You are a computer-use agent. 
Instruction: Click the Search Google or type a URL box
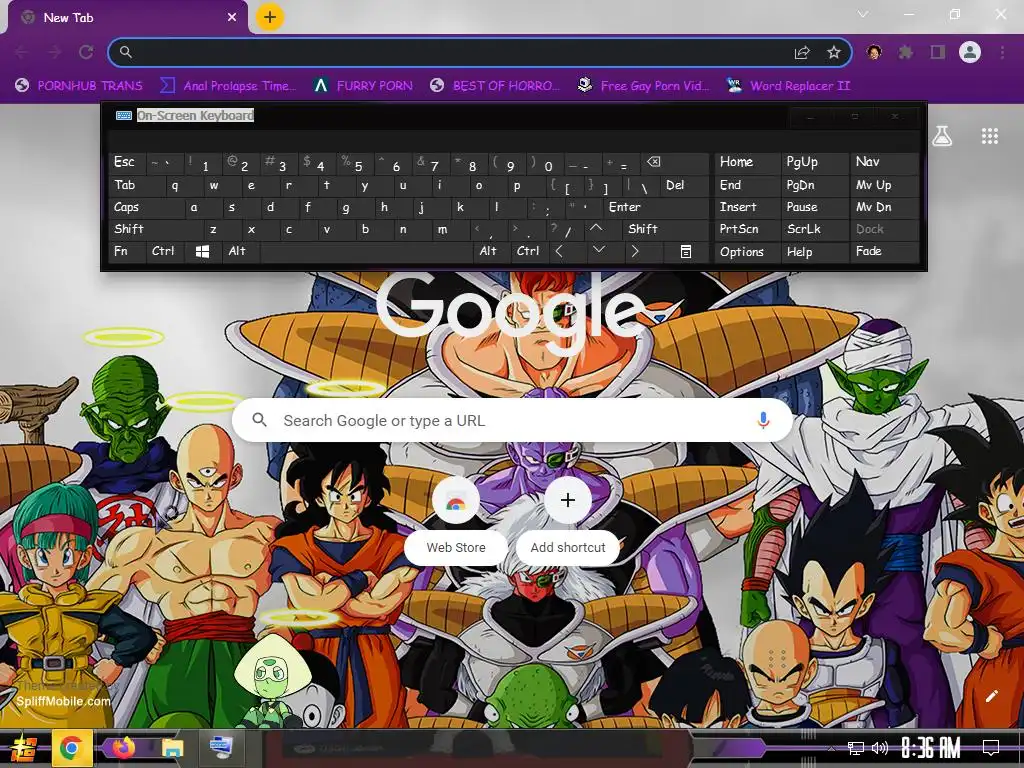pos(513,420)
